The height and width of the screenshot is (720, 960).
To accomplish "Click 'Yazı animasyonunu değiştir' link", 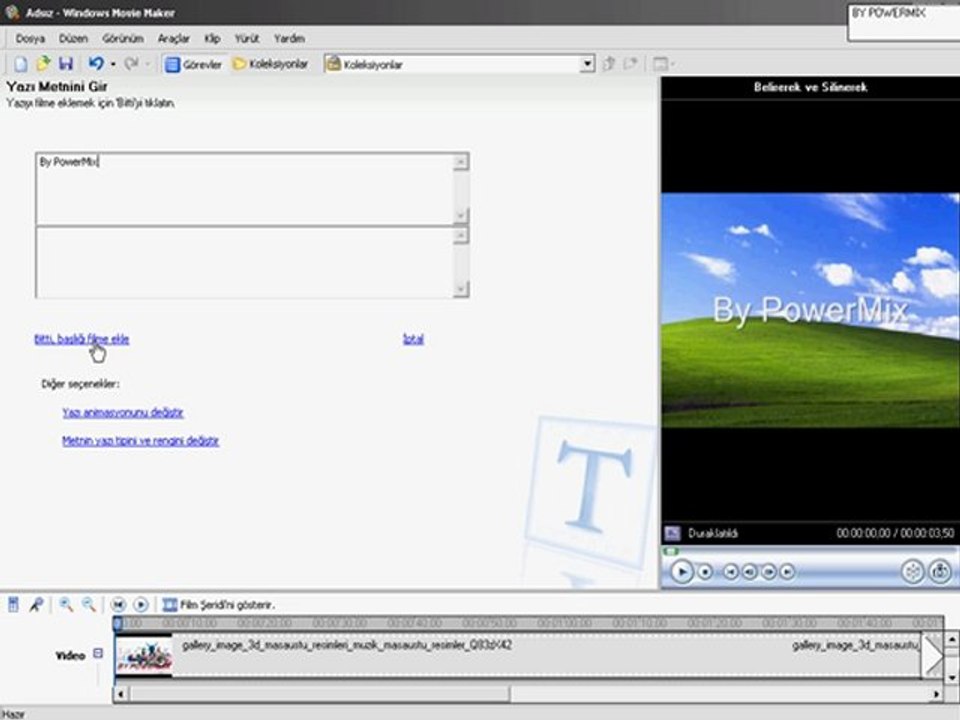I will (122, 412).
